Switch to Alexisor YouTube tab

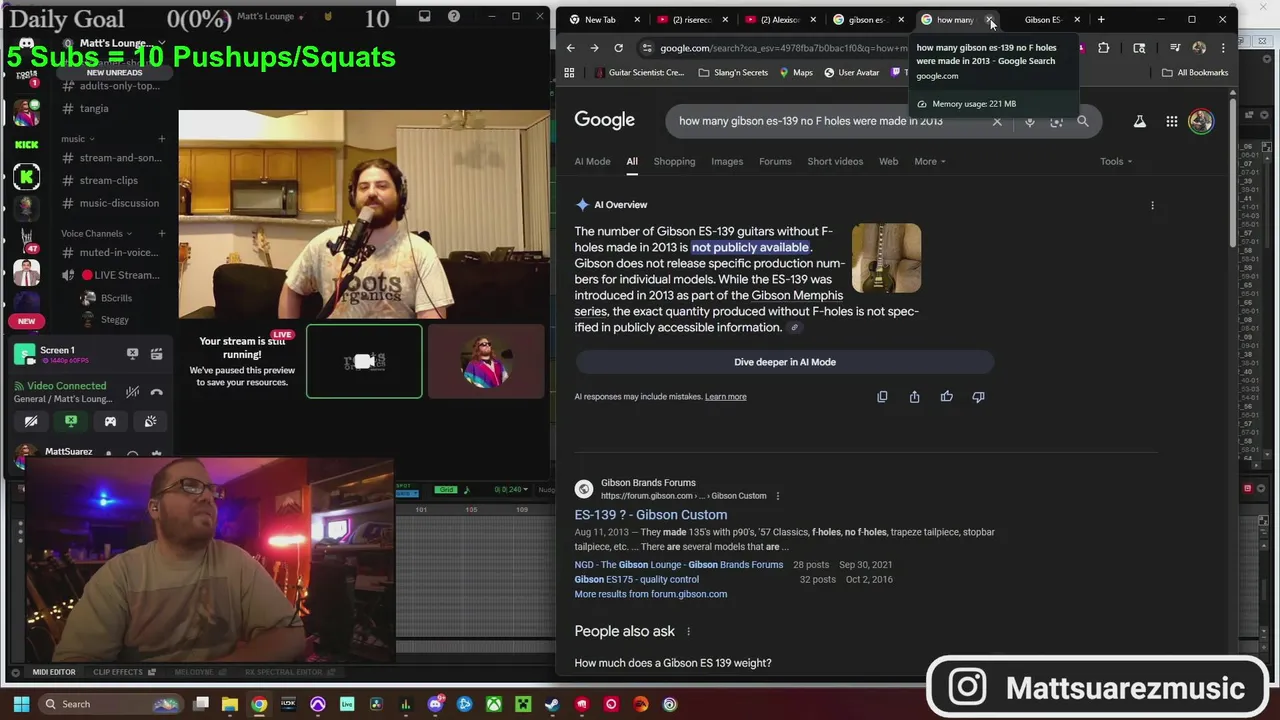779,19
